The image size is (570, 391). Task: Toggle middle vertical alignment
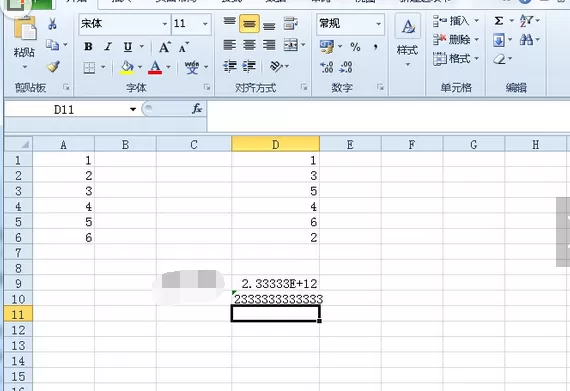[249, 24]
